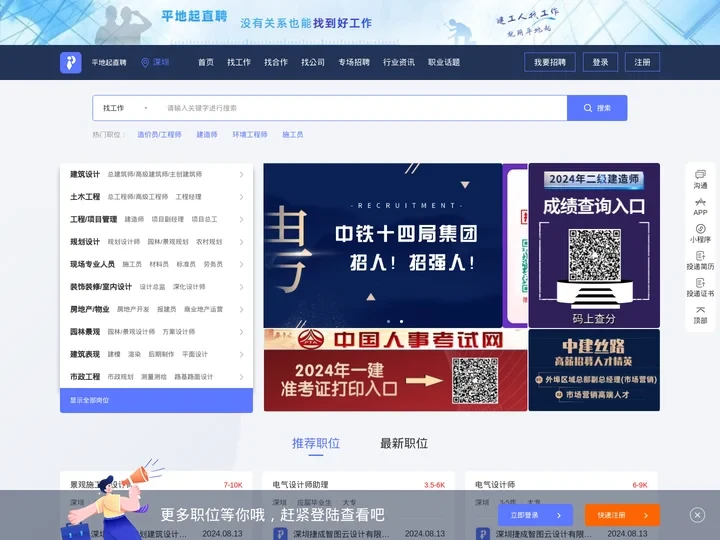Open the 电气设计师助理 job title

[300, 484]
